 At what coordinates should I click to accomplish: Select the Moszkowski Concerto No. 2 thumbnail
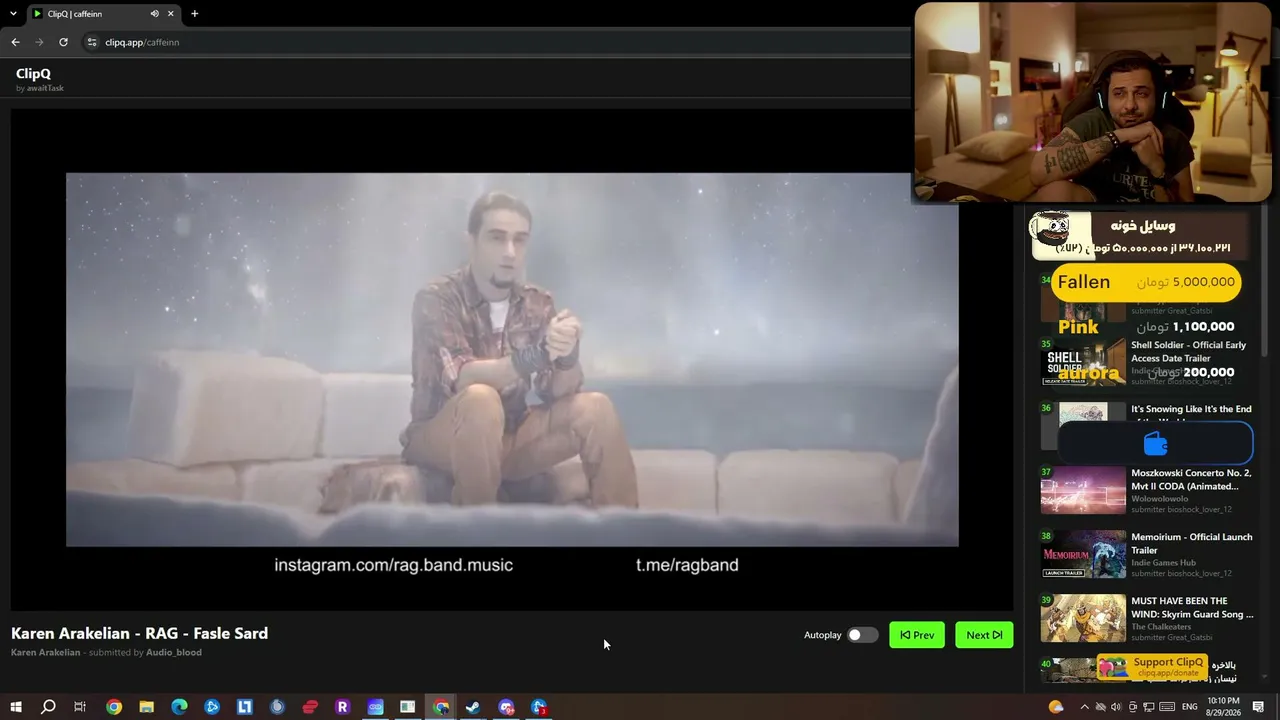point(1083,490)
